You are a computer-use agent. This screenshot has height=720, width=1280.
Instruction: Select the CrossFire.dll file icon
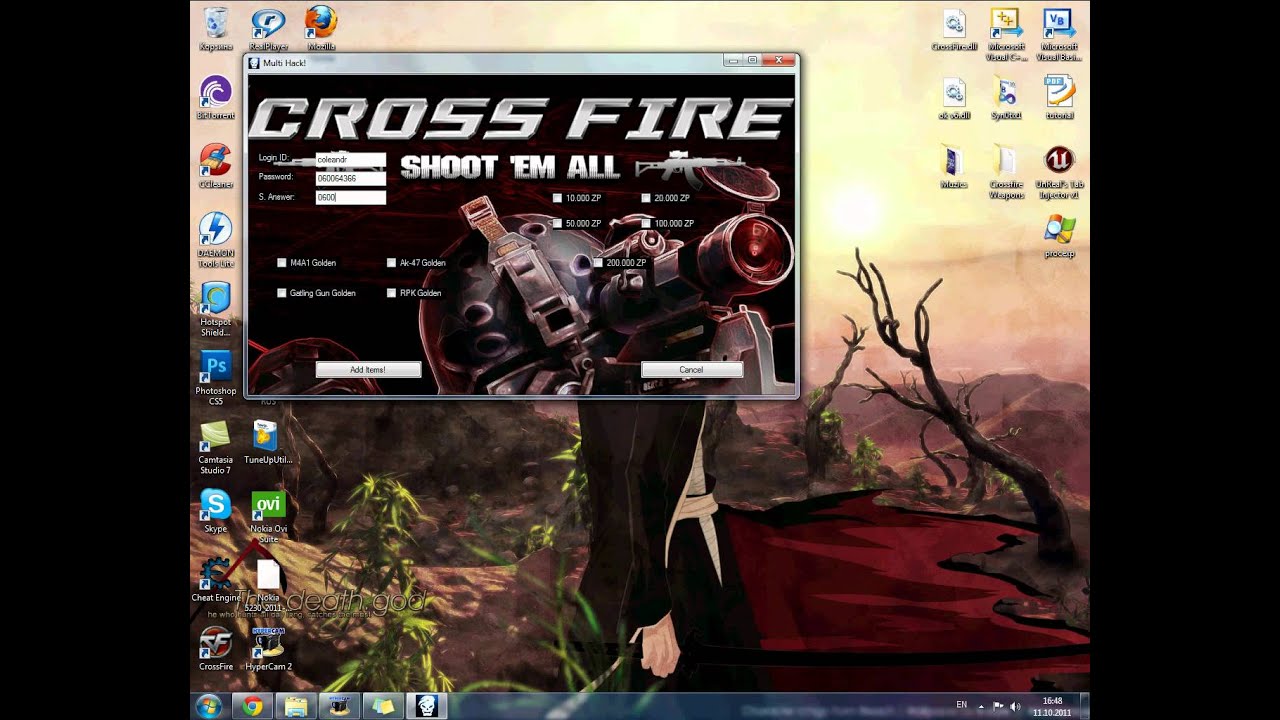tap(955, 29)
